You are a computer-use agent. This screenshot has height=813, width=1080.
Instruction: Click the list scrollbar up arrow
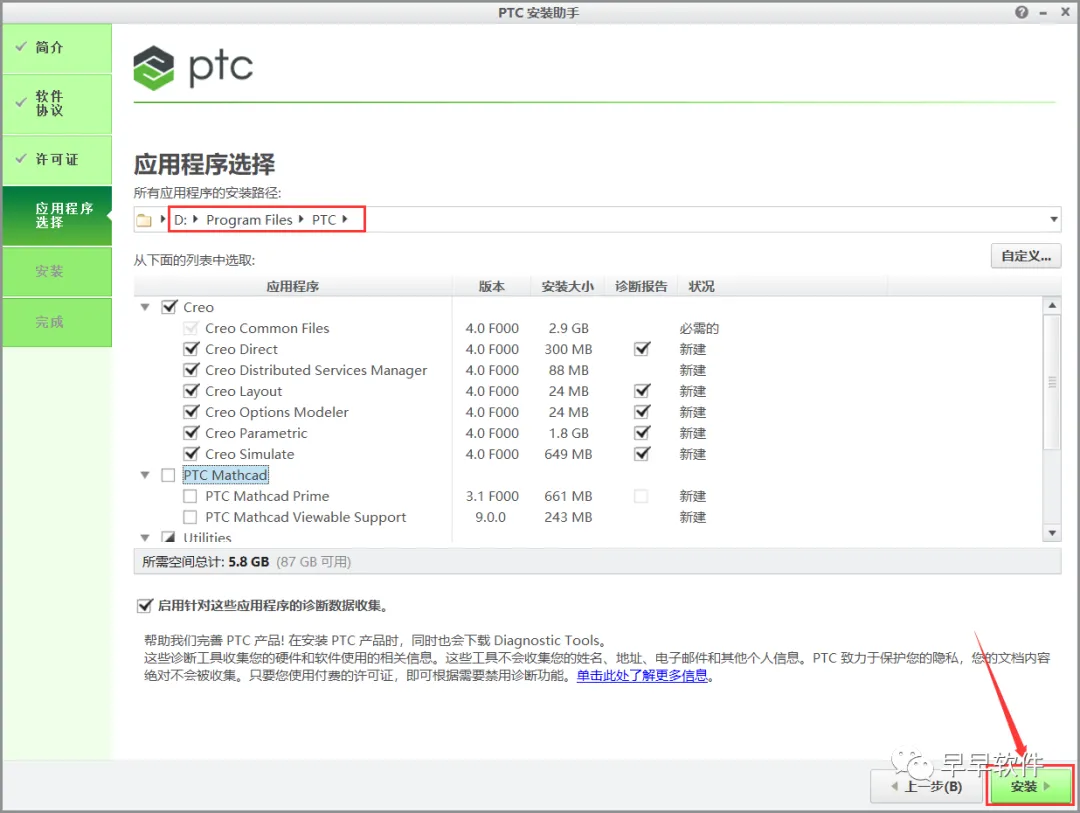click(1052, 305)
